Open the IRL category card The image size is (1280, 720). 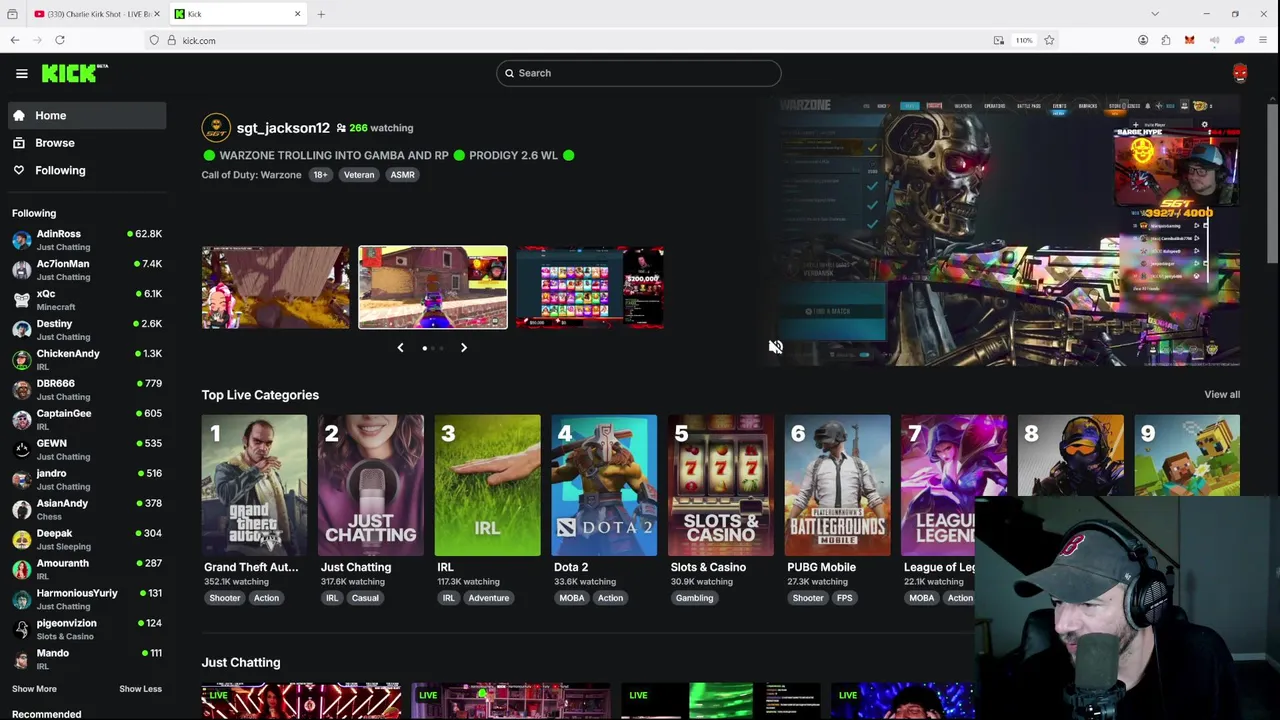click(488, 485)
